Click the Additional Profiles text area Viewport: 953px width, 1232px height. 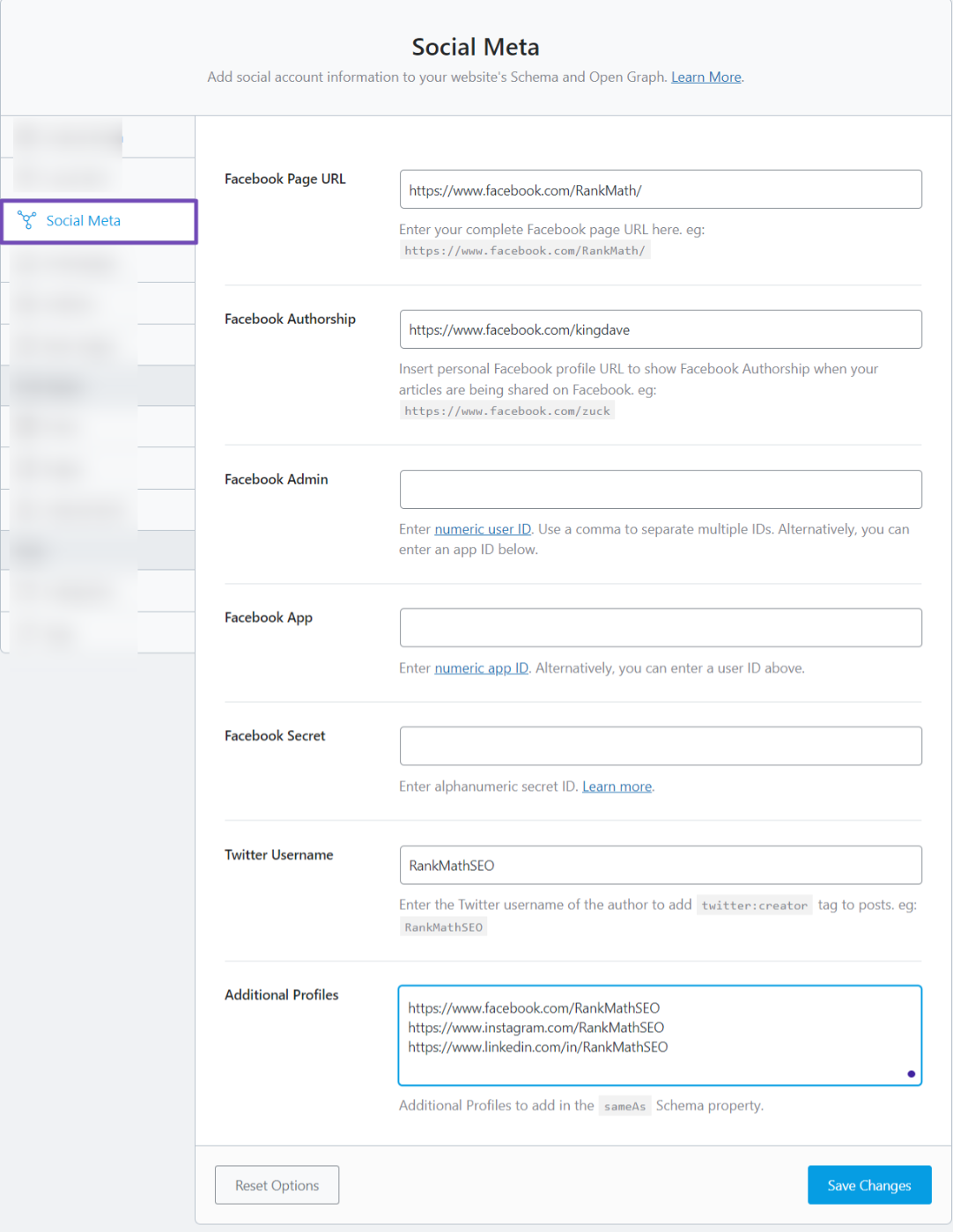pos(660,1036)
